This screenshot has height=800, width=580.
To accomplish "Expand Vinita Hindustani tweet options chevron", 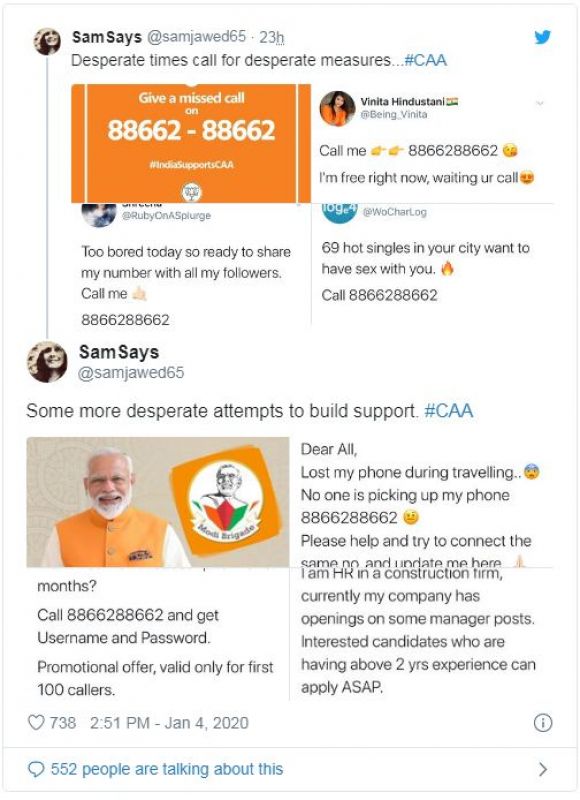I will tap(540, 104).
